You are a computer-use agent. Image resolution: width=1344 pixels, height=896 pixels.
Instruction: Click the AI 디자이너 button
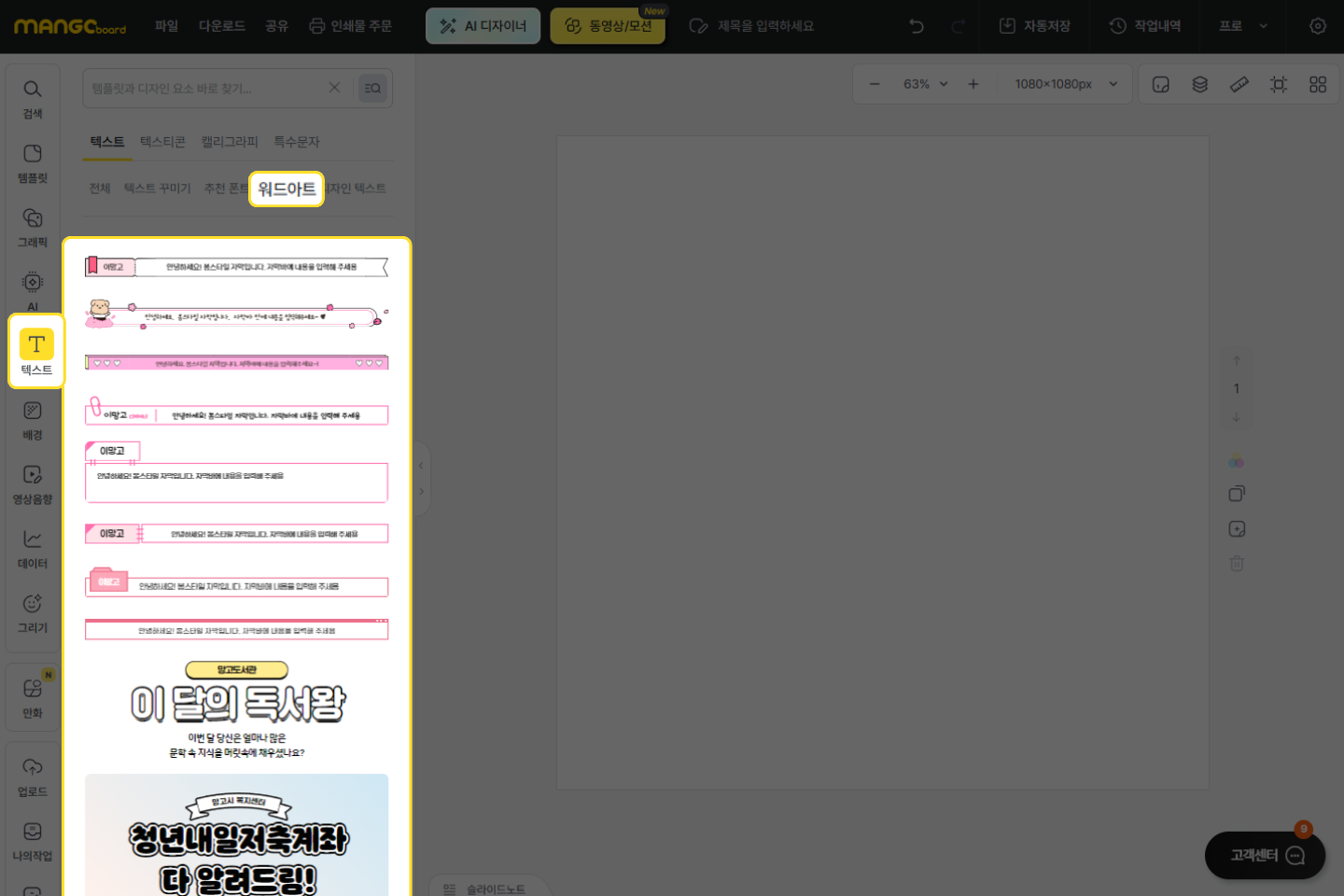(483, 26)
